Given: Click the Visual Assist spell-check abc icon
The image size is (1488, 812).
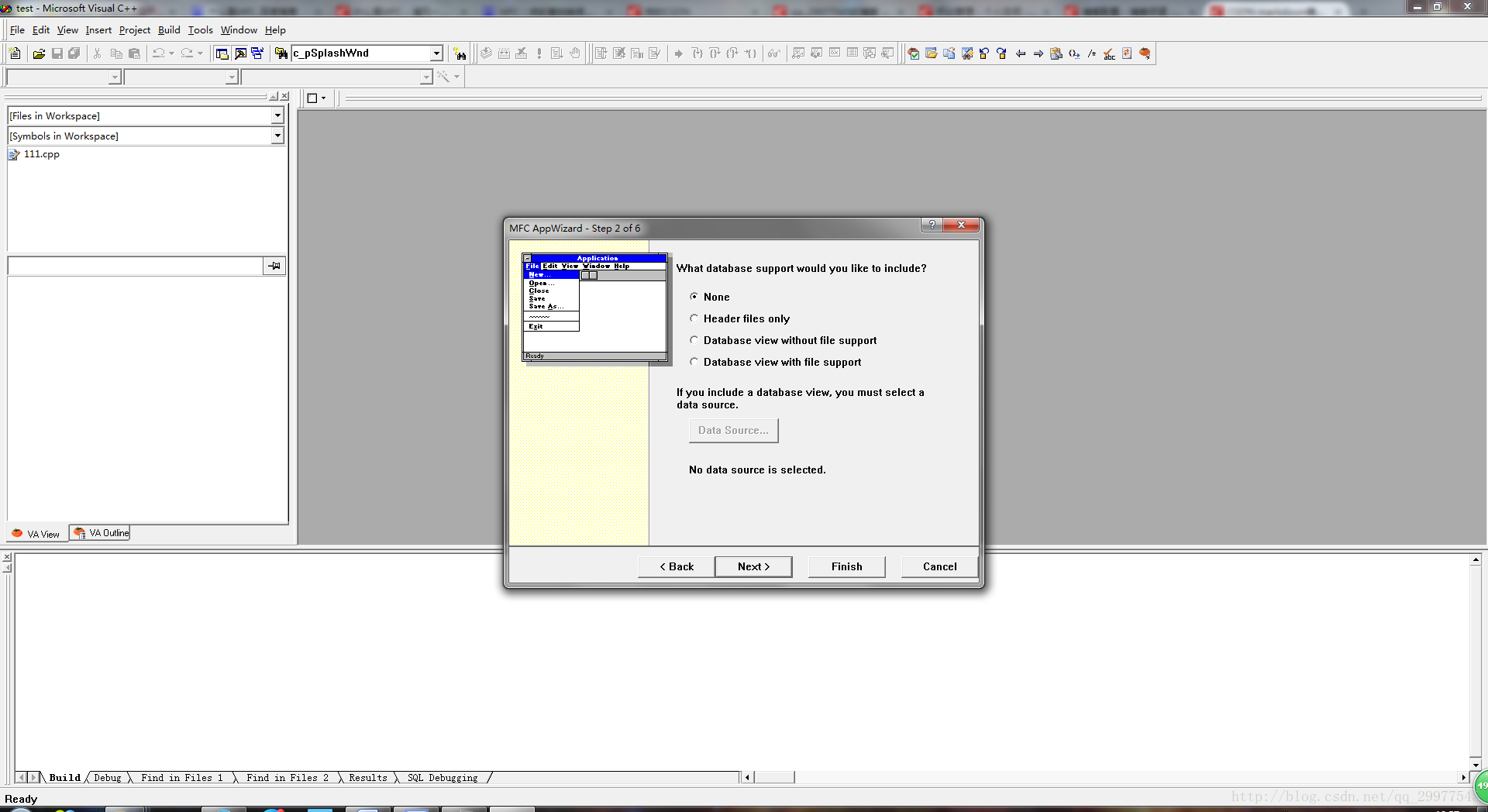Looking at the screenshot, I should (1110, 53).
